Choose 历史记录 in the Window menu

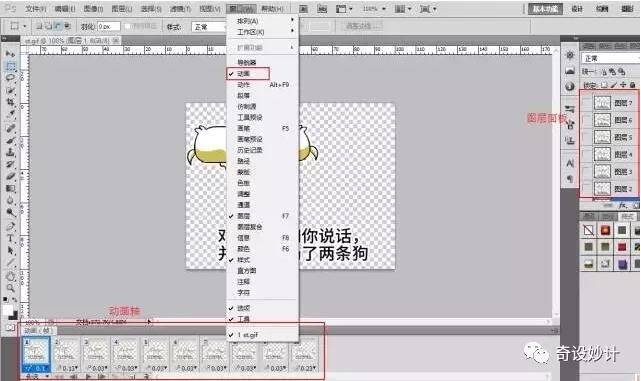[x=262, y=150]
